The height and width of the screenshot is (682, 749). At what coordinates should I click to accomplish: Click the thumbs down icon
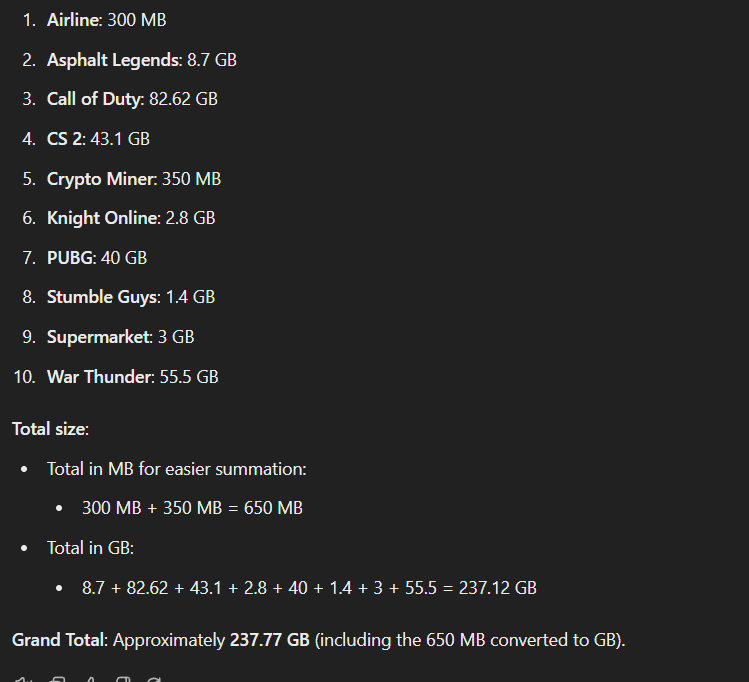coord(124,679)
